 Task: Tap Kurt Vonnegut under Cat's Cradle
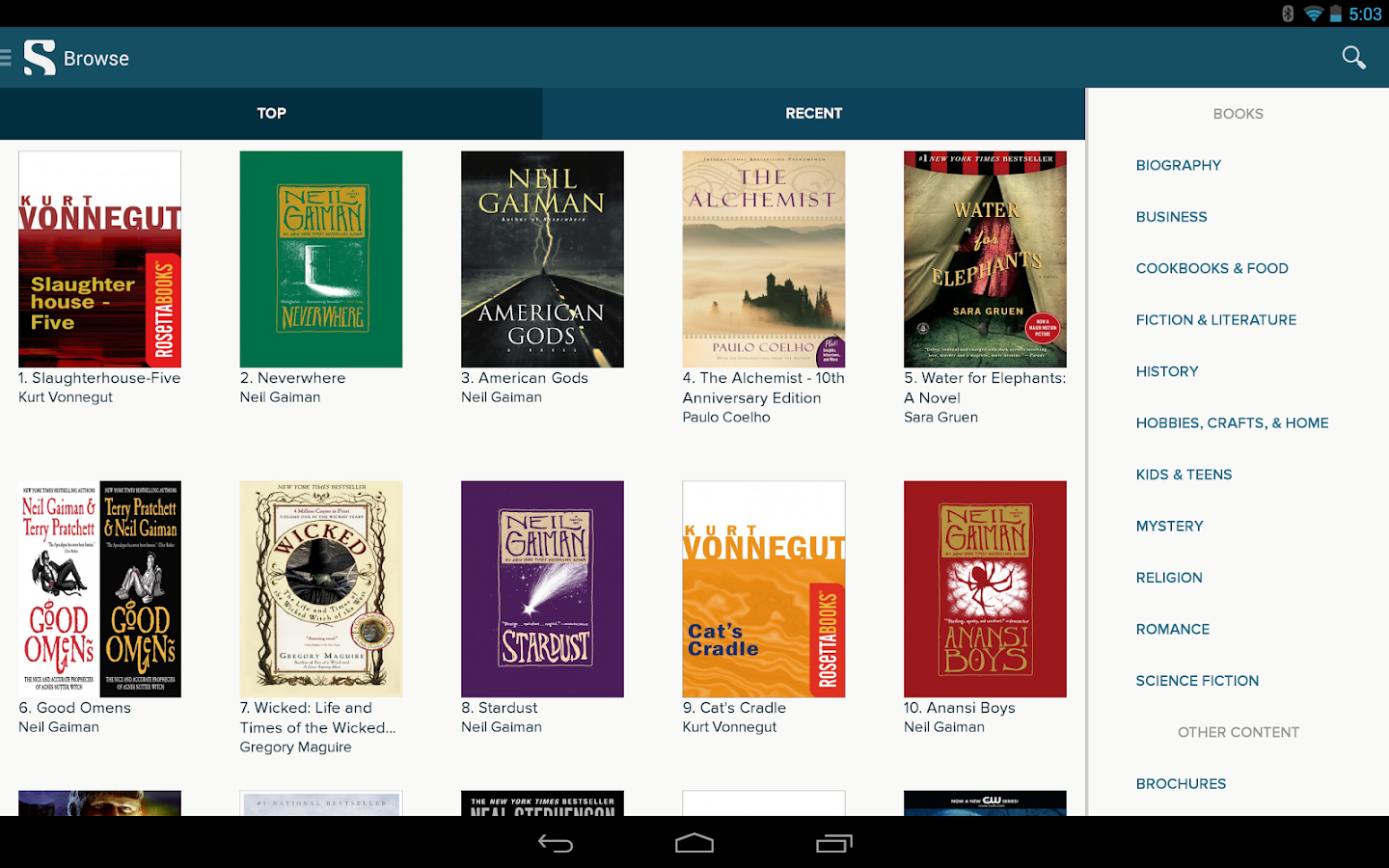[729, 727]
